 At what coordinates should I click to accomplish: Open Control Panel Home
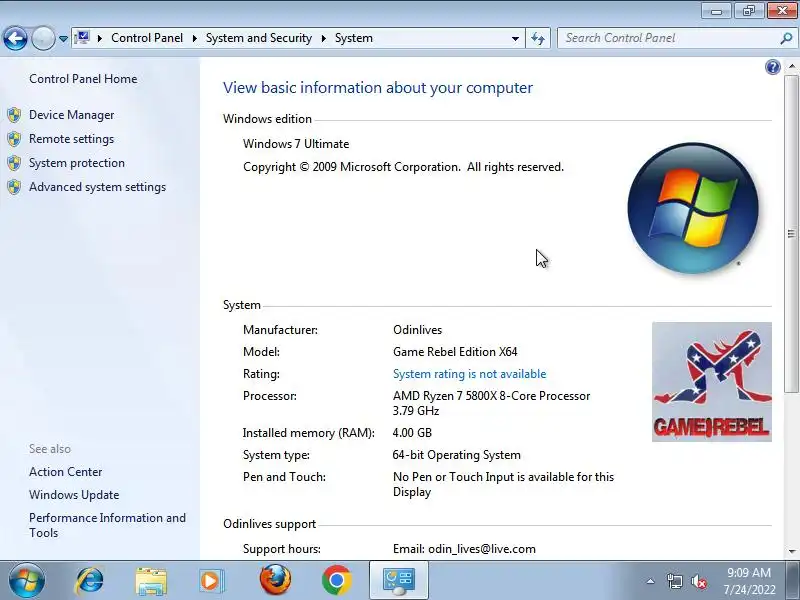(83, 79)
